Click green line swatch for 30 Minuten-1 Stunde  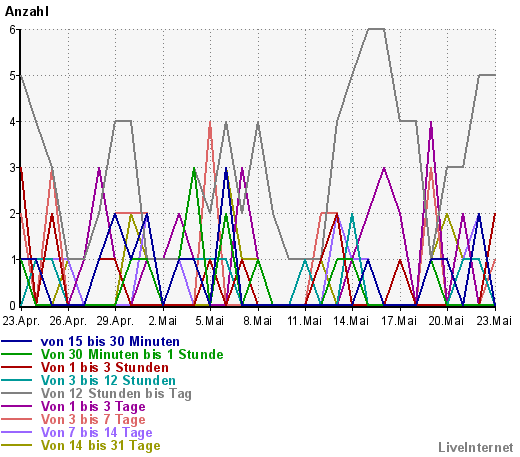tap(17, 354)
